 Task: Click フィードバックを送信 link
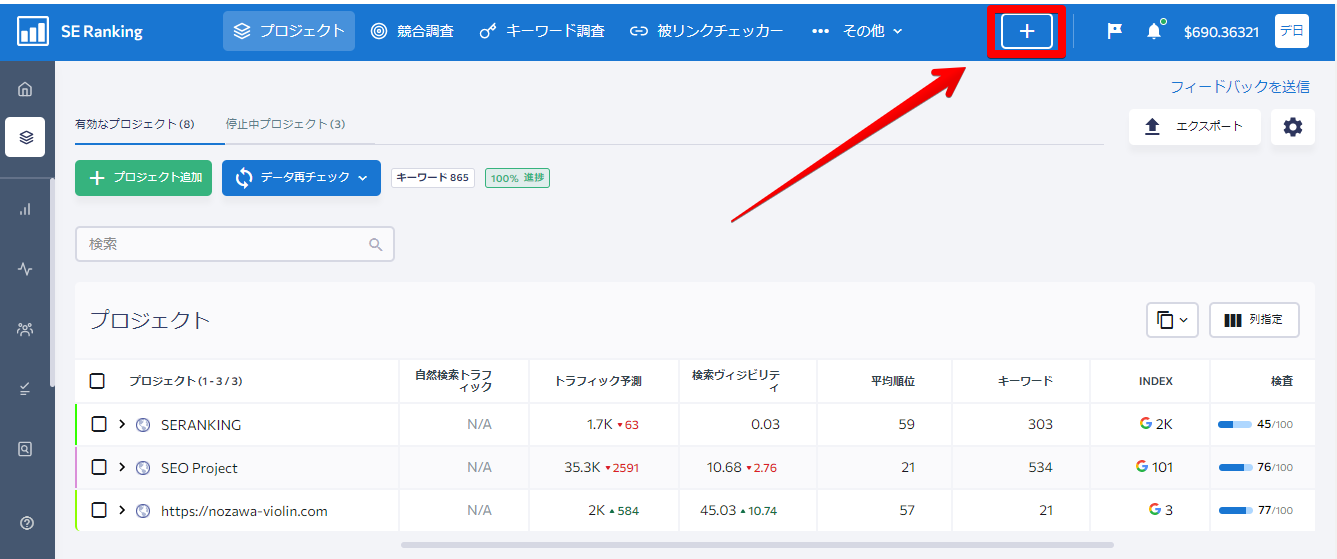[x=1240, y=87]
